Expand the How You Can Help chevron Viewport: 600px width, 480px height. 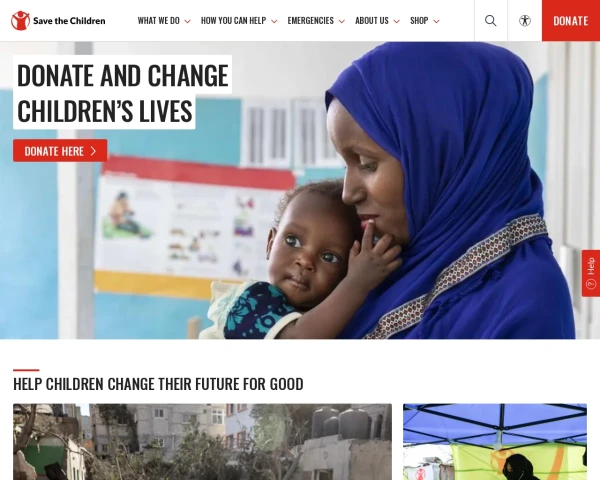tap(274, 21)
